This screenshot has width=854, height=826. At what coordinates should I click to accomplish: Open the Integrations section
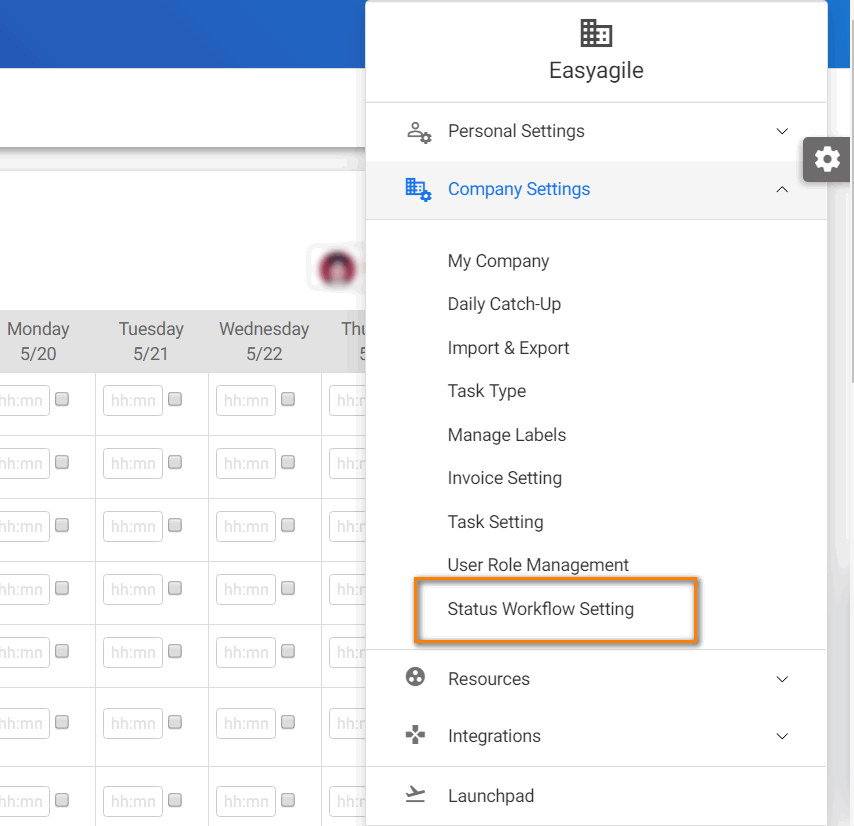pyautogui.click(x=596, y=736)
